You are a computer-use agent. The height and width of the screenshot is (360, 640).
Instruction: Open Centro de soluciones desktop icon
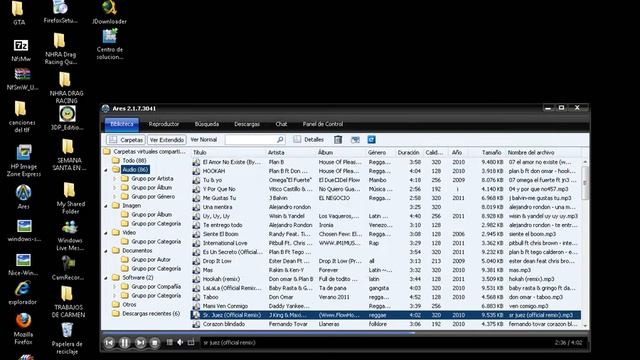pos(110,44)
